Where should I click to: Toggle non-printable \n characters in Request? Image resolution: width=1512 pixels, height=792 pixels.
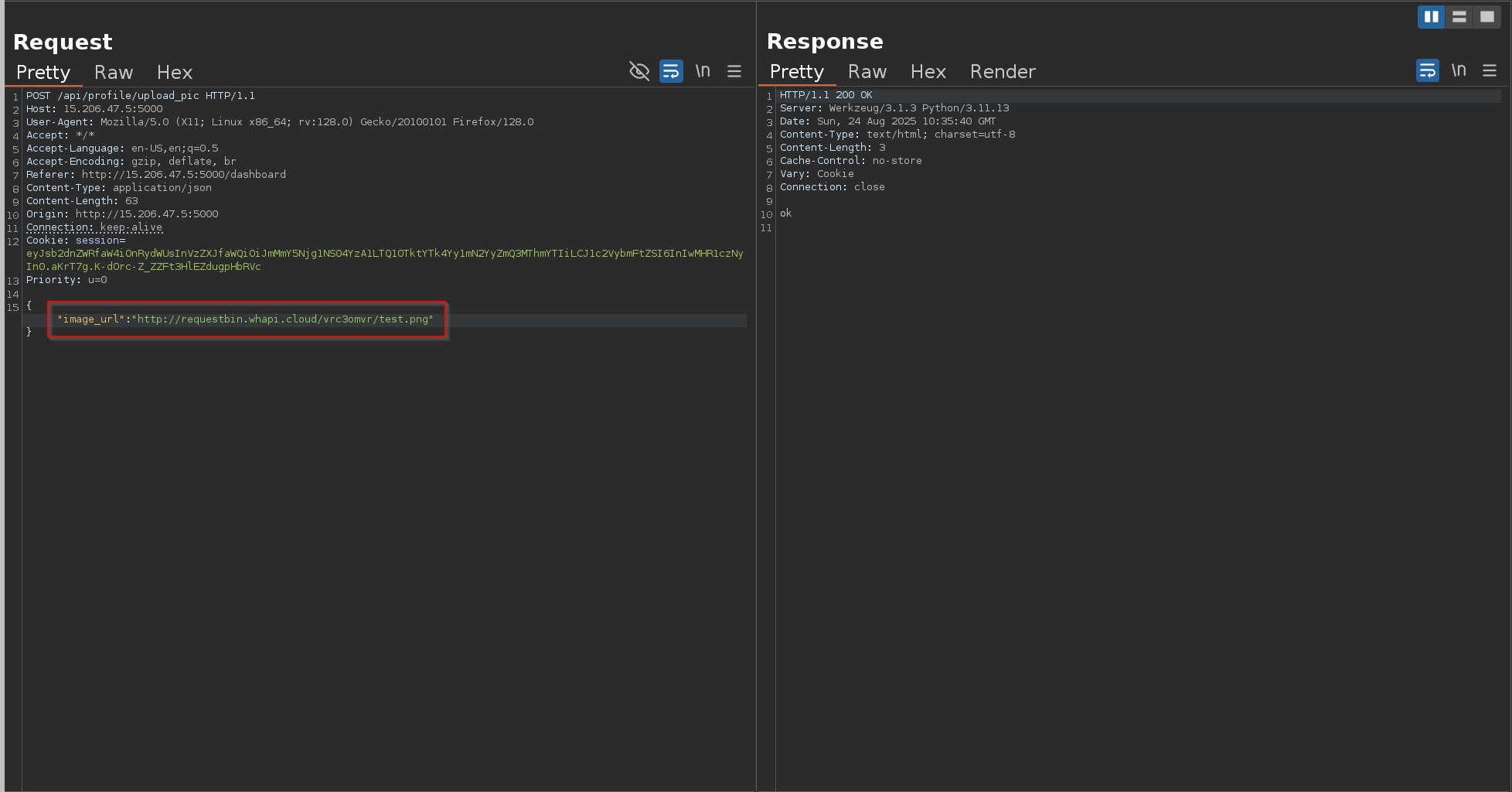coord(703,71)
